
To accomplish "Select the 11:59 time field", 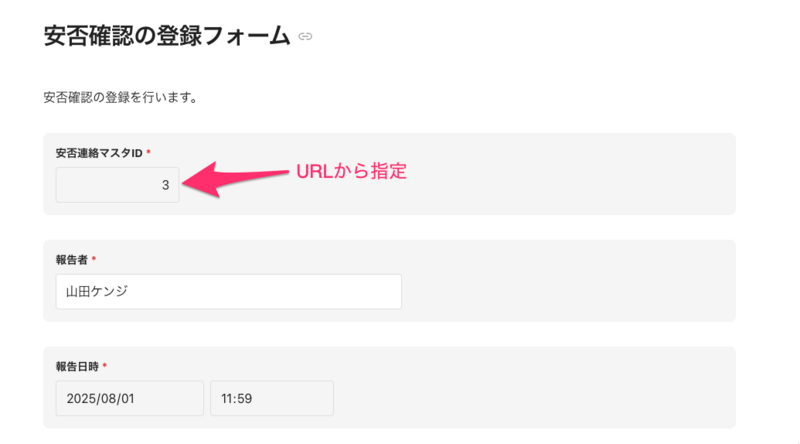I will [271, 398].
